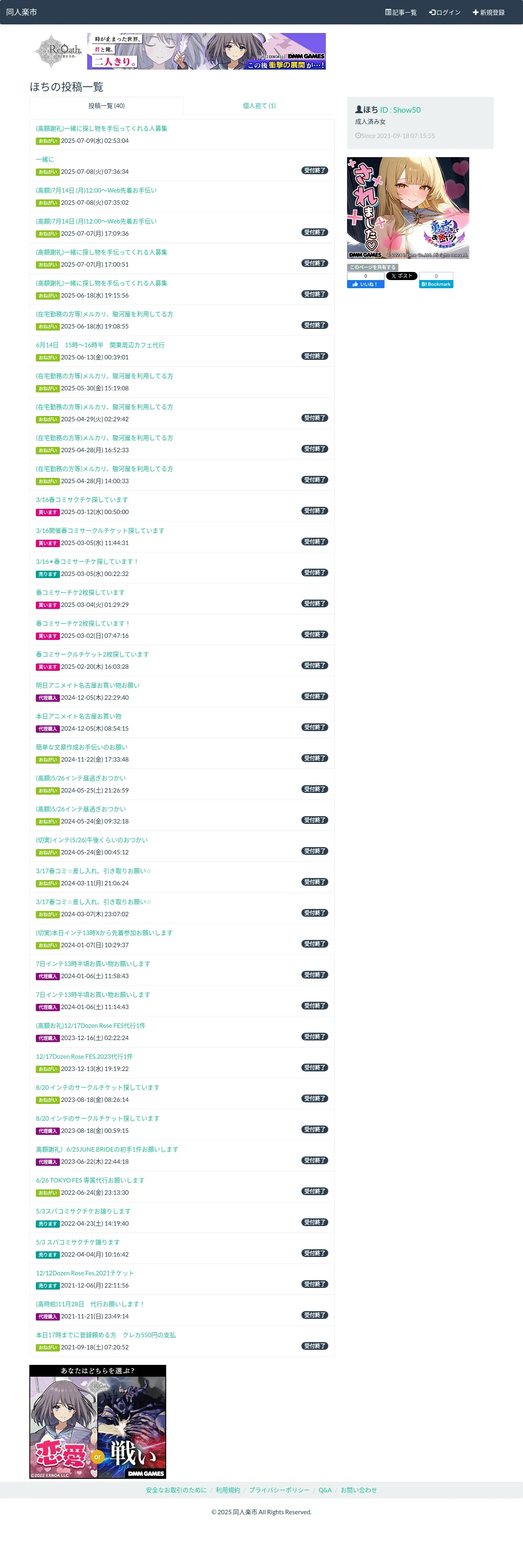Open the 利用規約 footer link

[x=228, y=1490]
